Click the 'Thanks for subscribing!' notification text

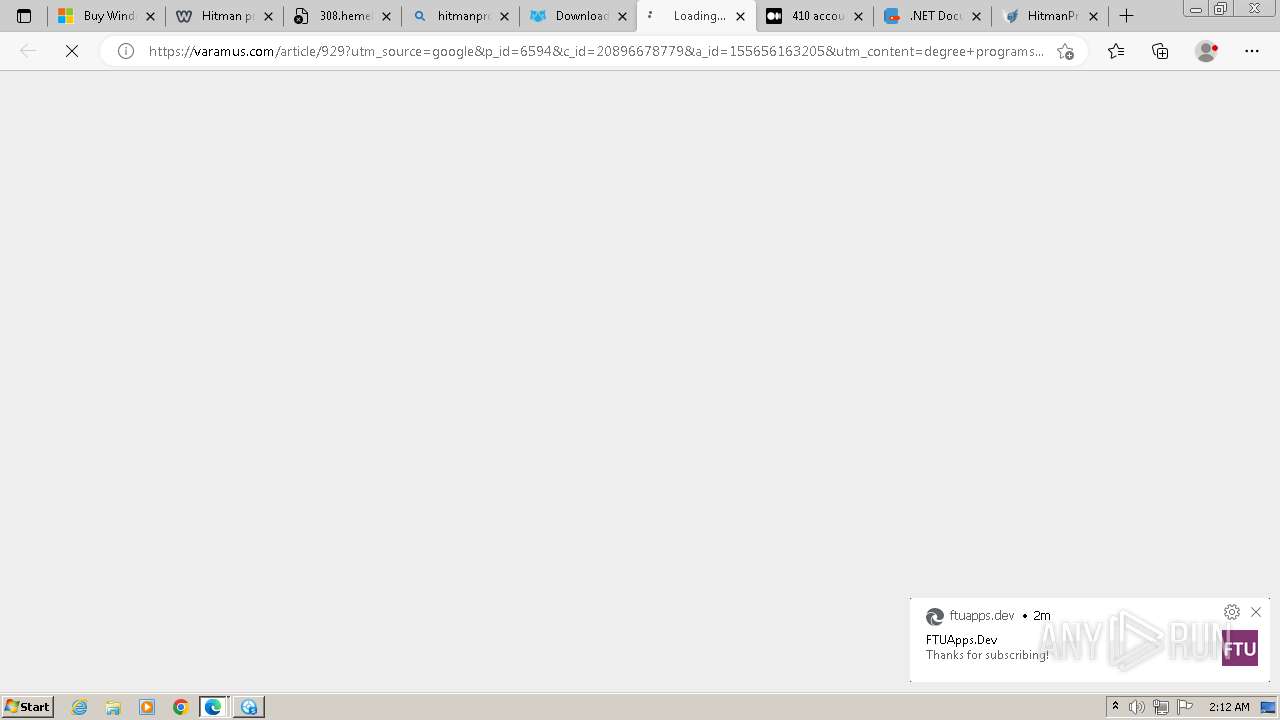(x=987, y=655)
